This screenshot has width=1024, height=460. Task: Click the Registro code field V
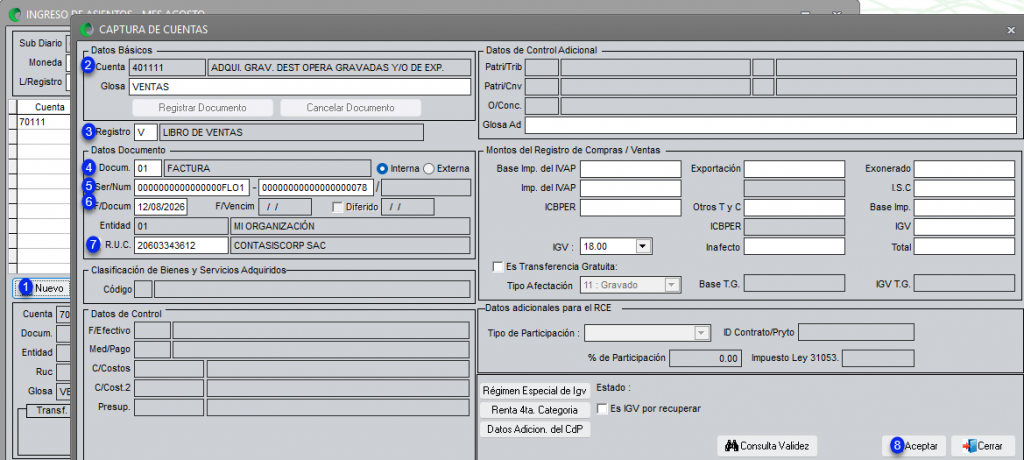coord(146,133)
